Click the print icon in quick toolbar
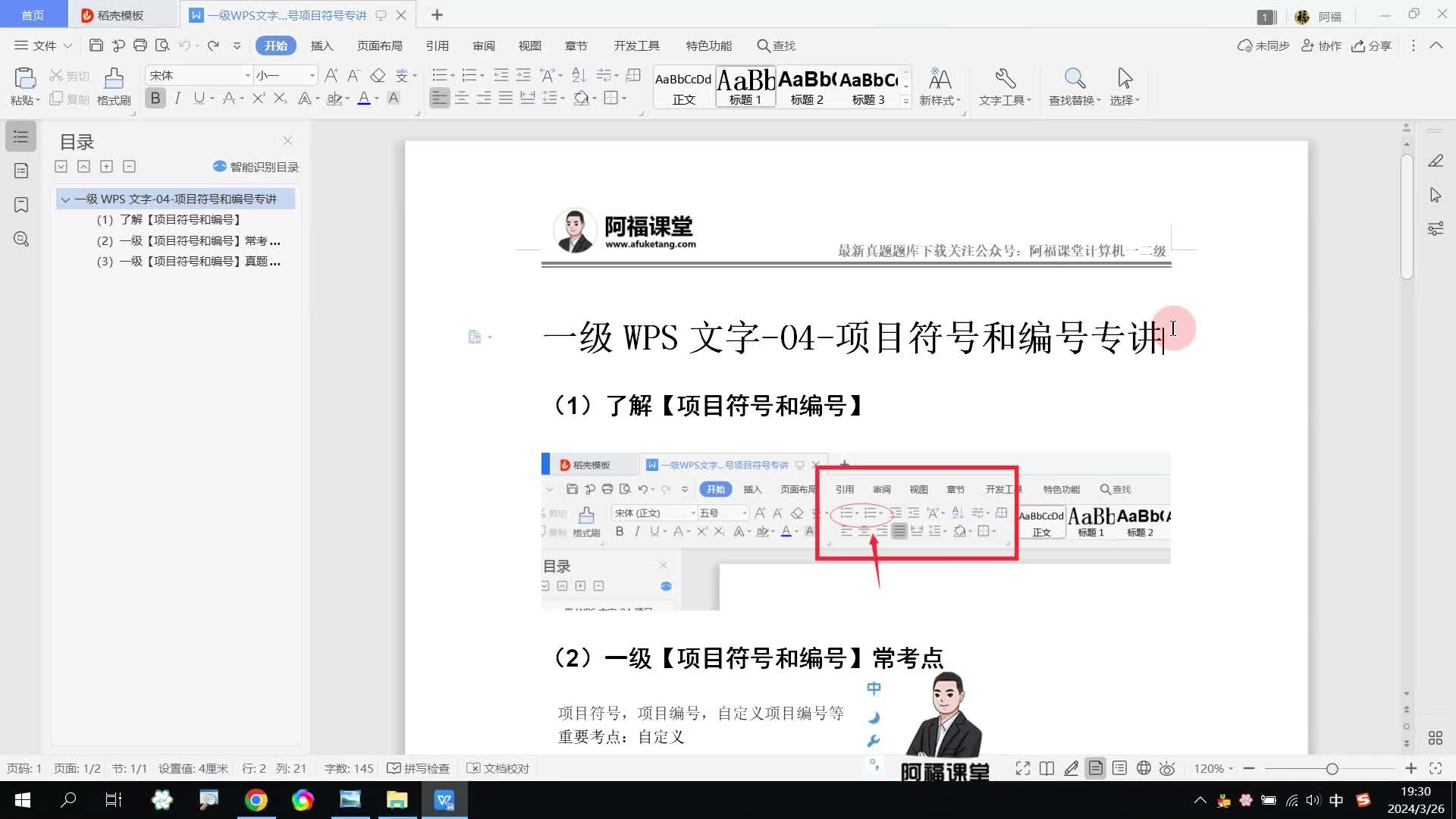Screen dimensions: 1456x819 (140, 45)
